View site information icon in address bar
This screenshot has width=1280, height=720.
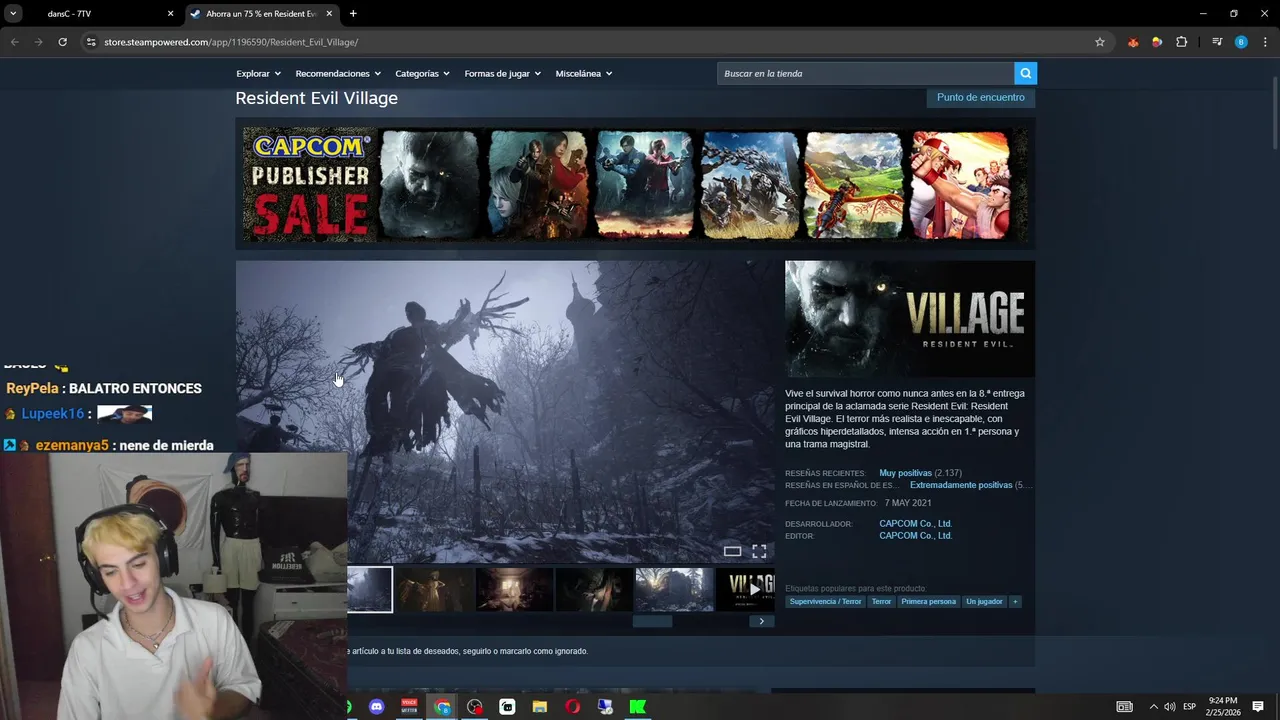pos(91,42)
